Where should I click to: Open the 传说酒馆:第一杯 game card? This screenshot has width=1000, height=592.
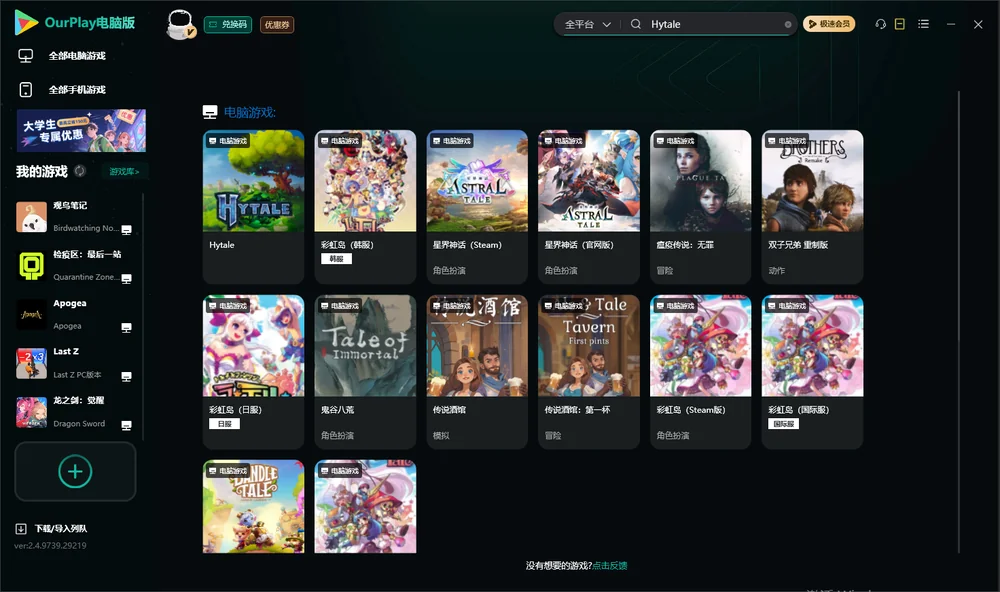(x=589, y=372)
